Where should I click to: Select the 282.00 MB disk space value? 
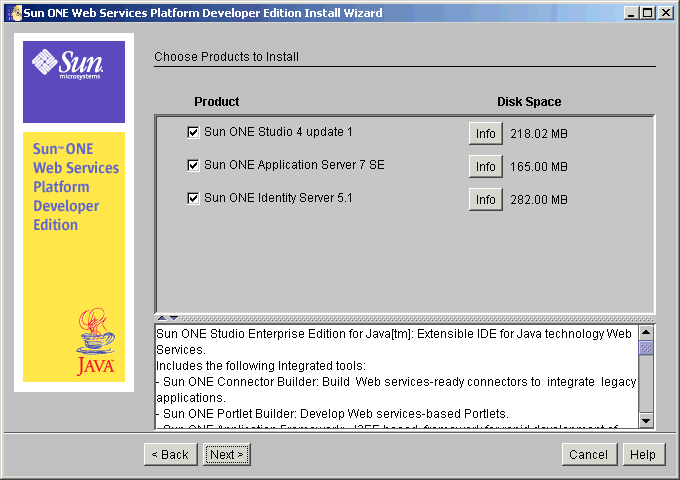(x=539, y=199)
